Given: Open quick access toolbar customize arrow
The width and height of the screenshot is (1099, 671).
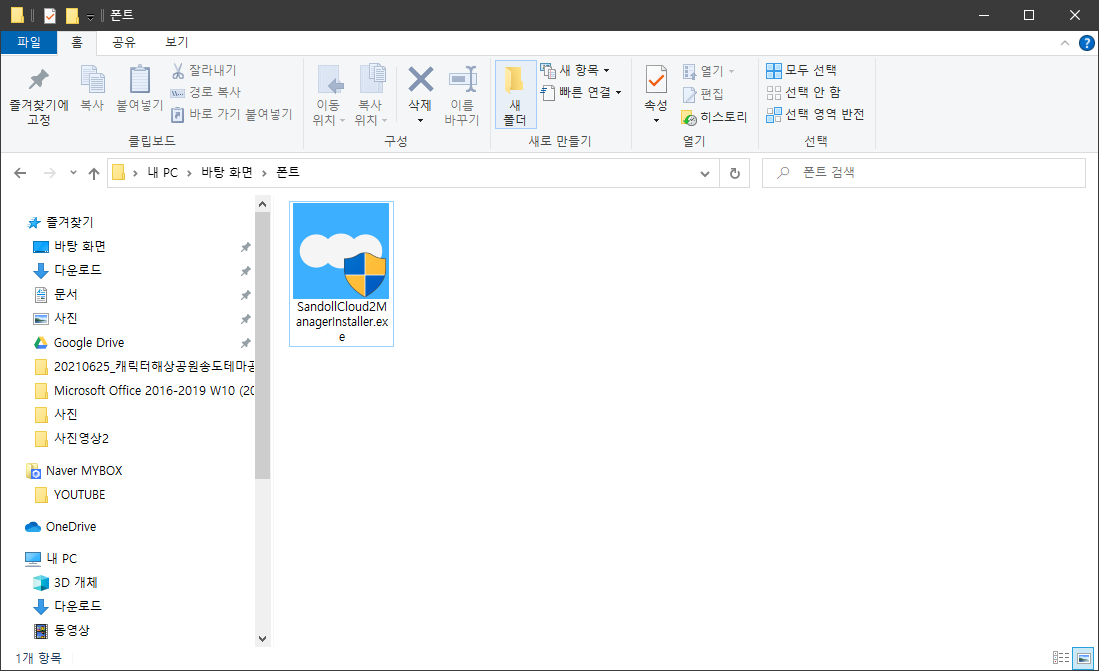Looking at the screenshot, I should [x=90, y=15].
